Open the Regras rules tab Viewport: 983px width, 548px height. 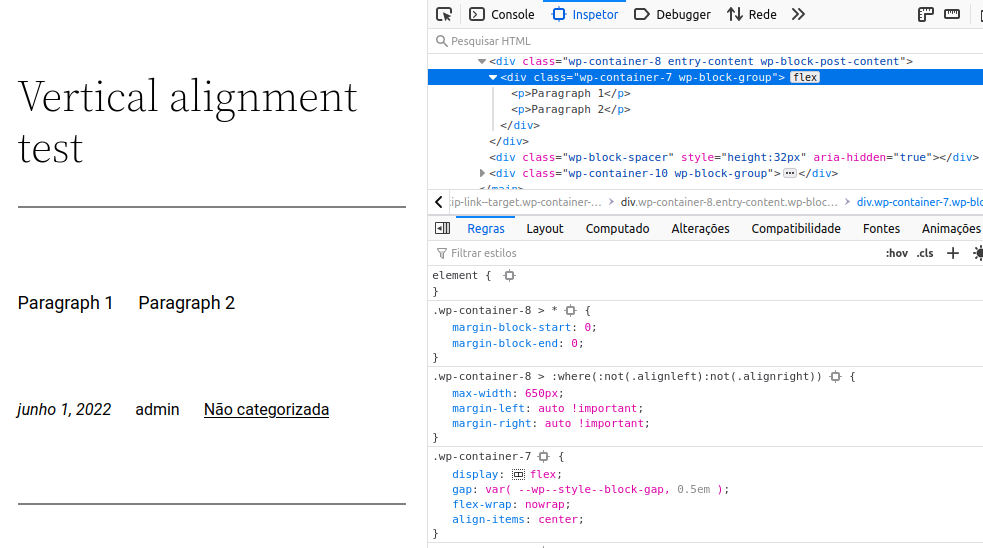486,229
